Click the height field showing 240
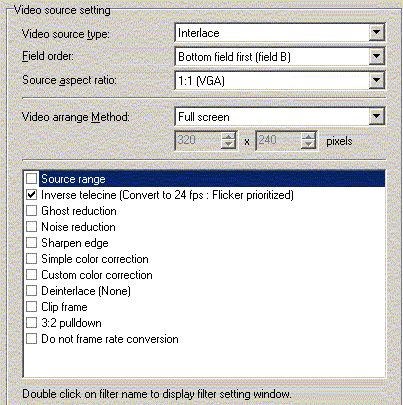The image size is (403, 405). point(279,140)
